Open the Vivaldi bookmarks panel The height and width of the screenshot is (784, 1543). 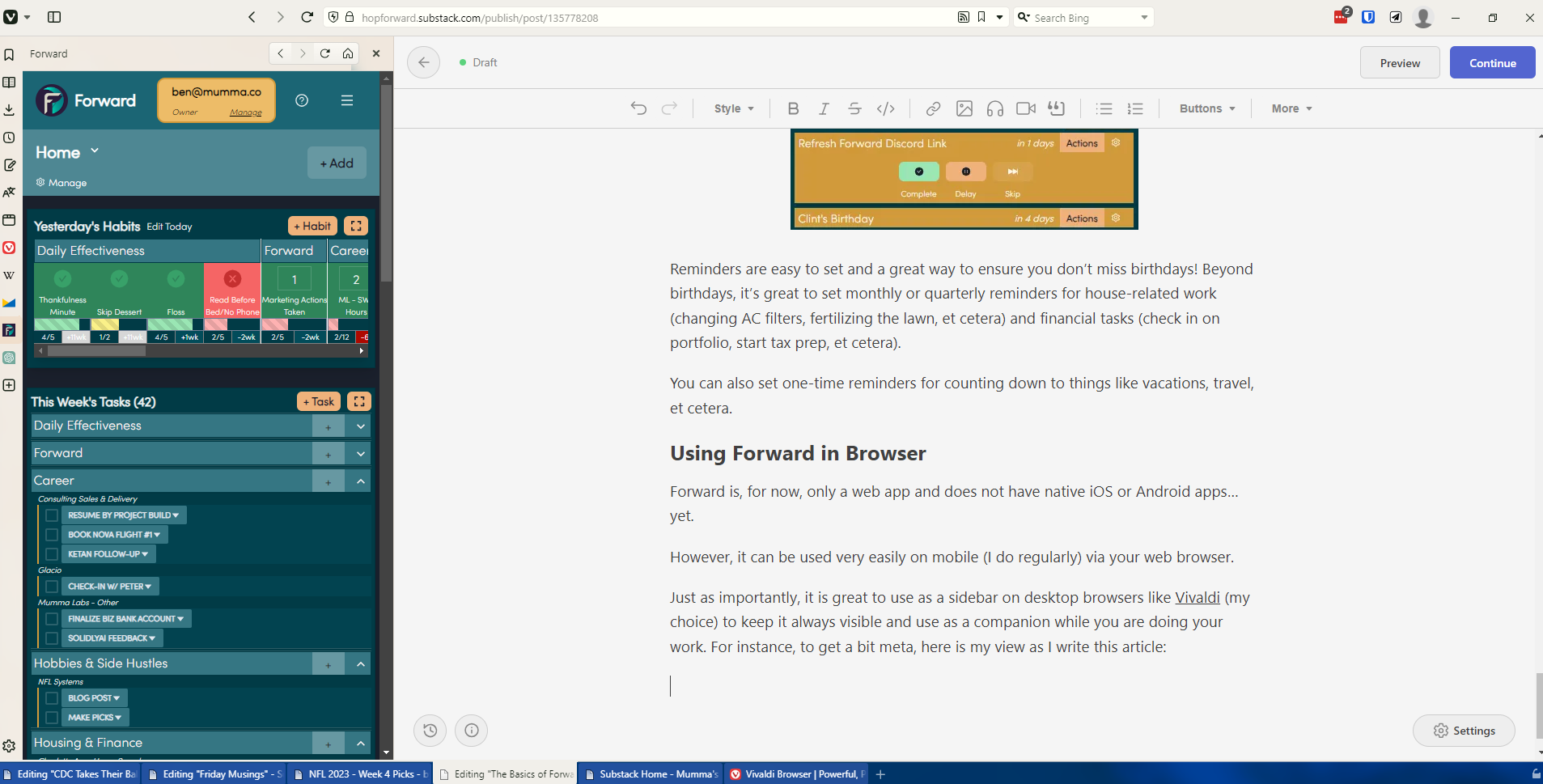click(9, 54)
